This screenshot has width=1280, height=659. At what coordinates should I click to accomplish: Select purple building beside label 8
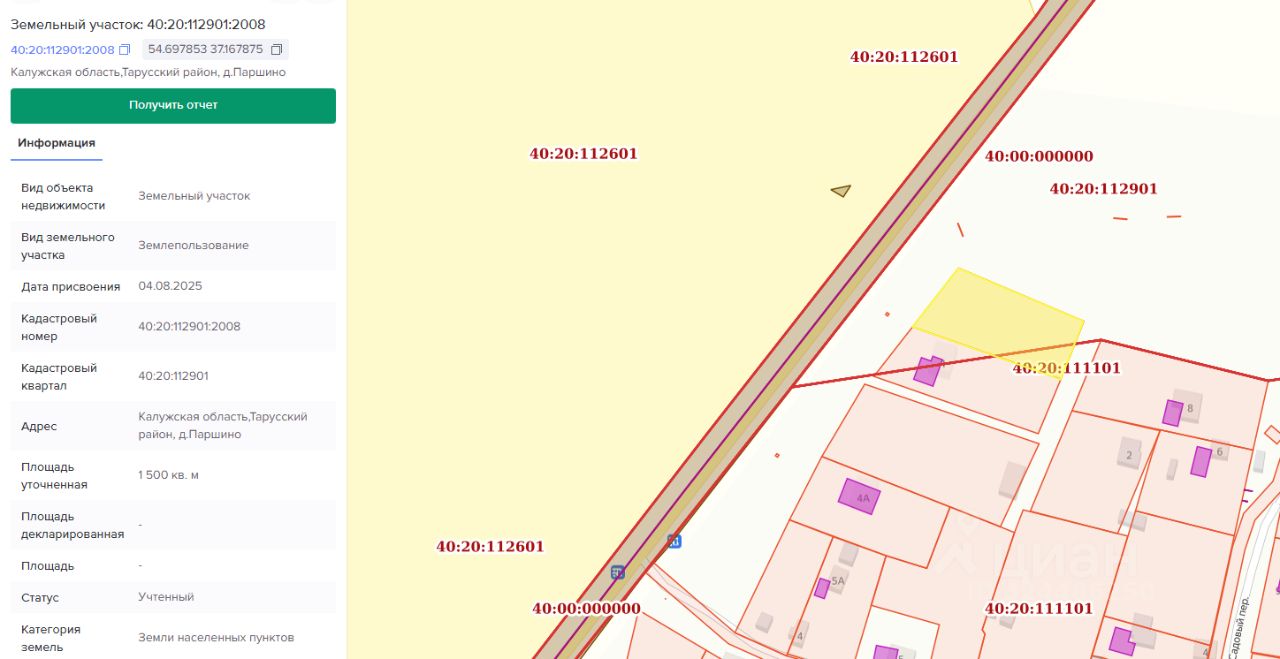click(x=1172, y=412)
